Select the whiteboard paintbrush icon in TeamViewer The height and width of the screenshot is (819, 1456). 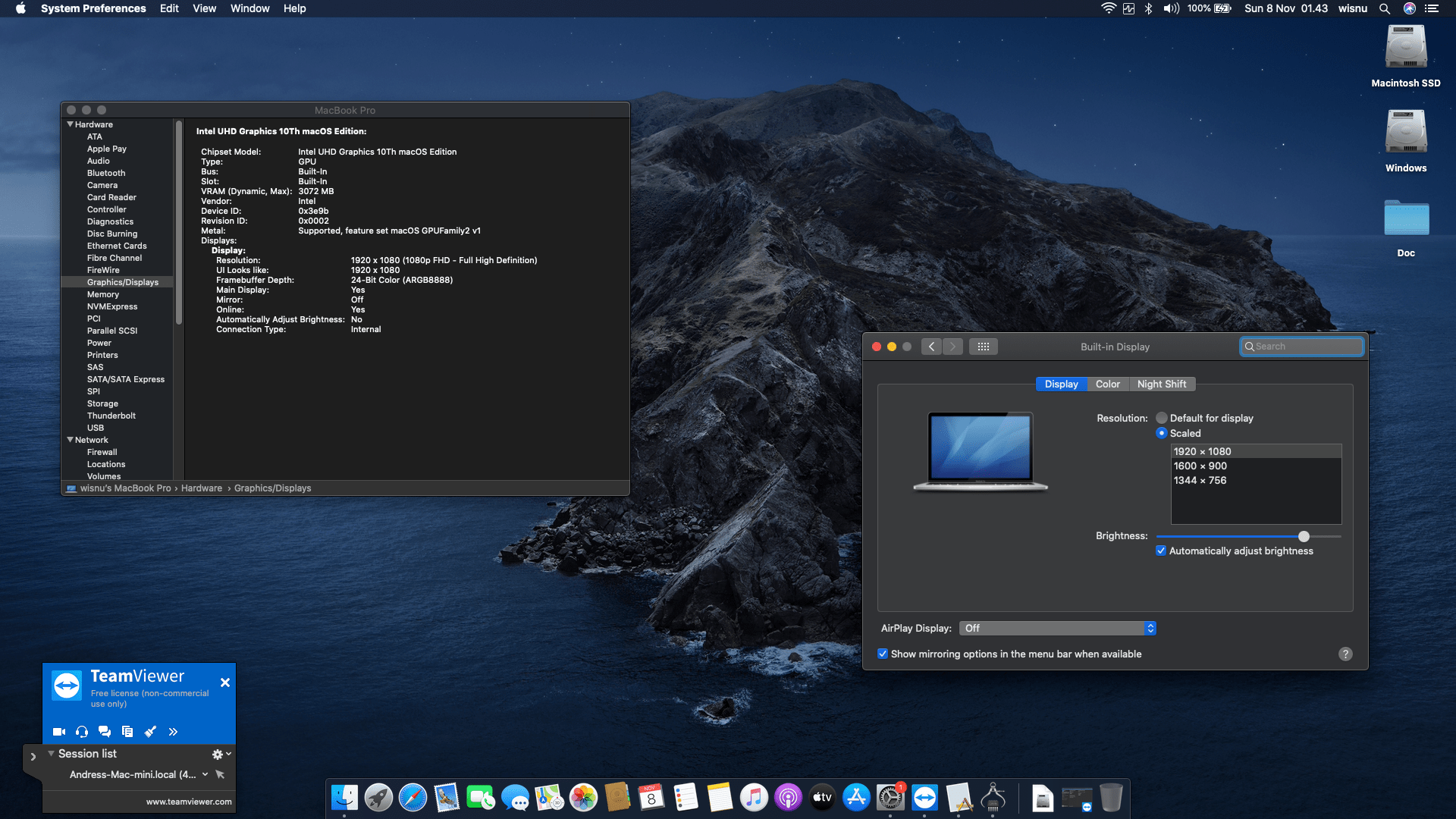click(x=149, y=731)
